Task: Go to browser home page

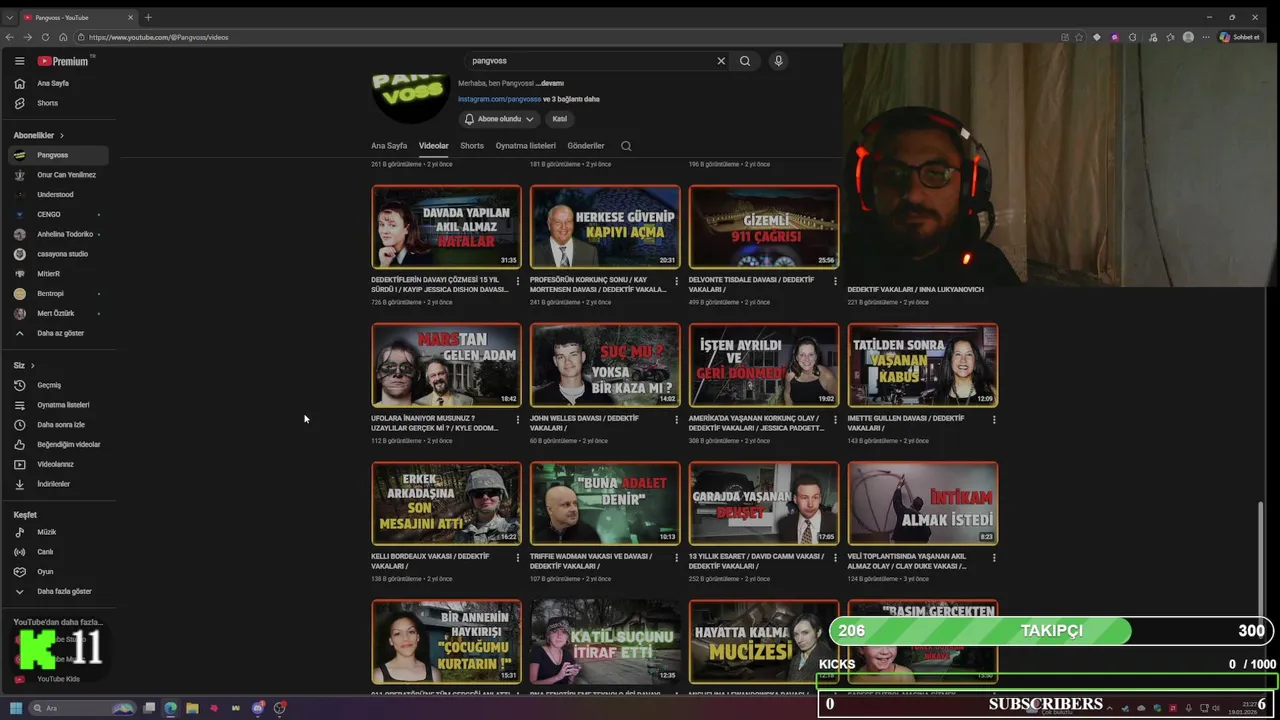Action: 63,37
